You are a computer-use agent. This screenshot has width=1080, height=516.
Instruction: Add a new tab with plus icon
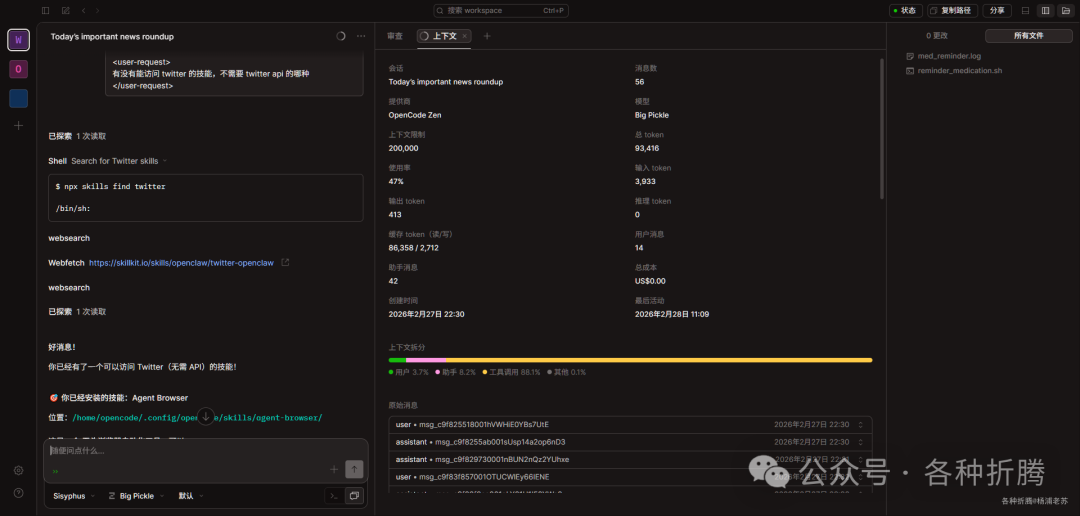coord(487,36)
